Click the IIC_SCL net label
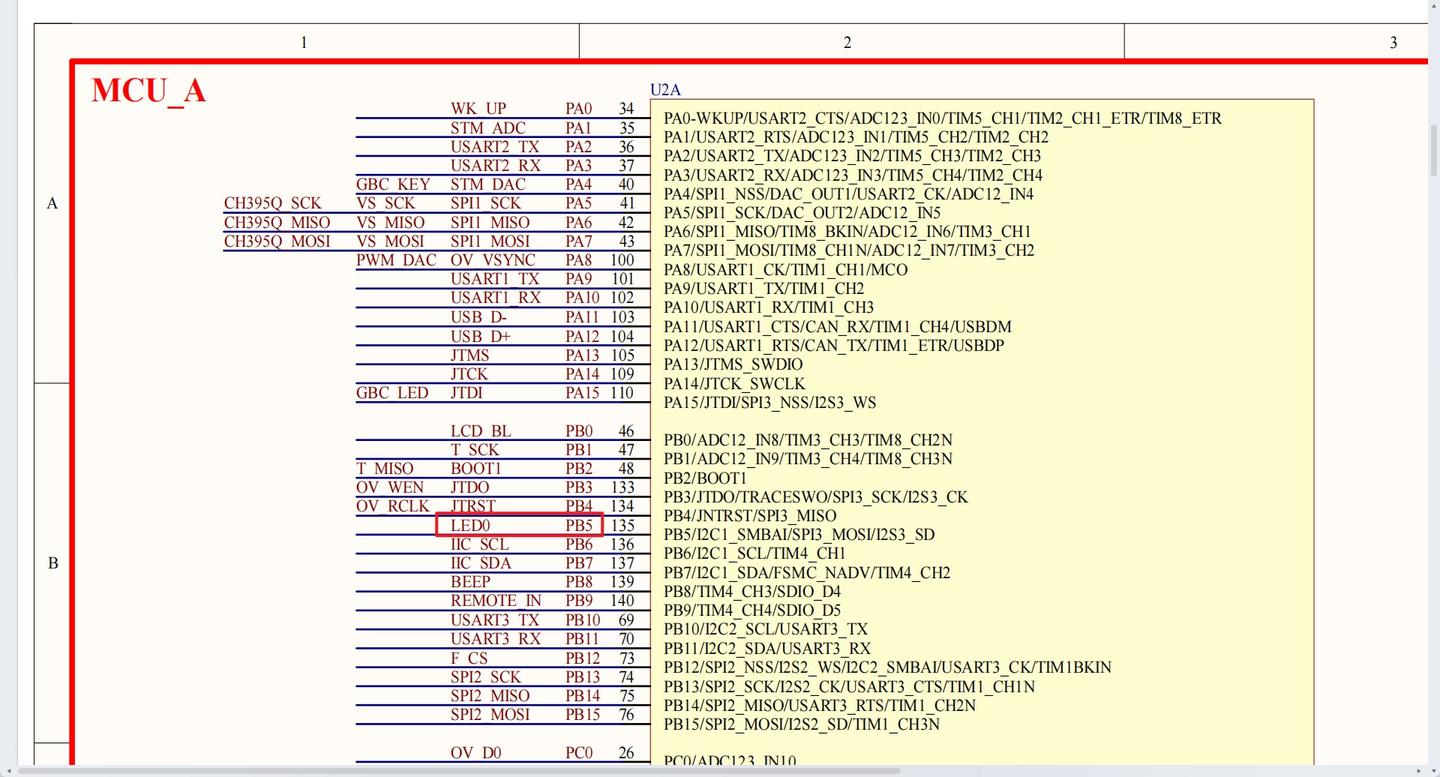The image size is (1440, 777). click(480, 544)
